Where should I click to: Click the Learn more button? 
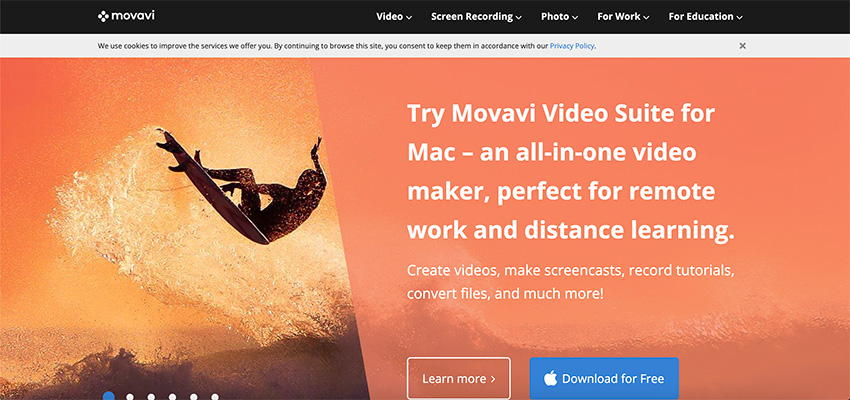[459, 378]
